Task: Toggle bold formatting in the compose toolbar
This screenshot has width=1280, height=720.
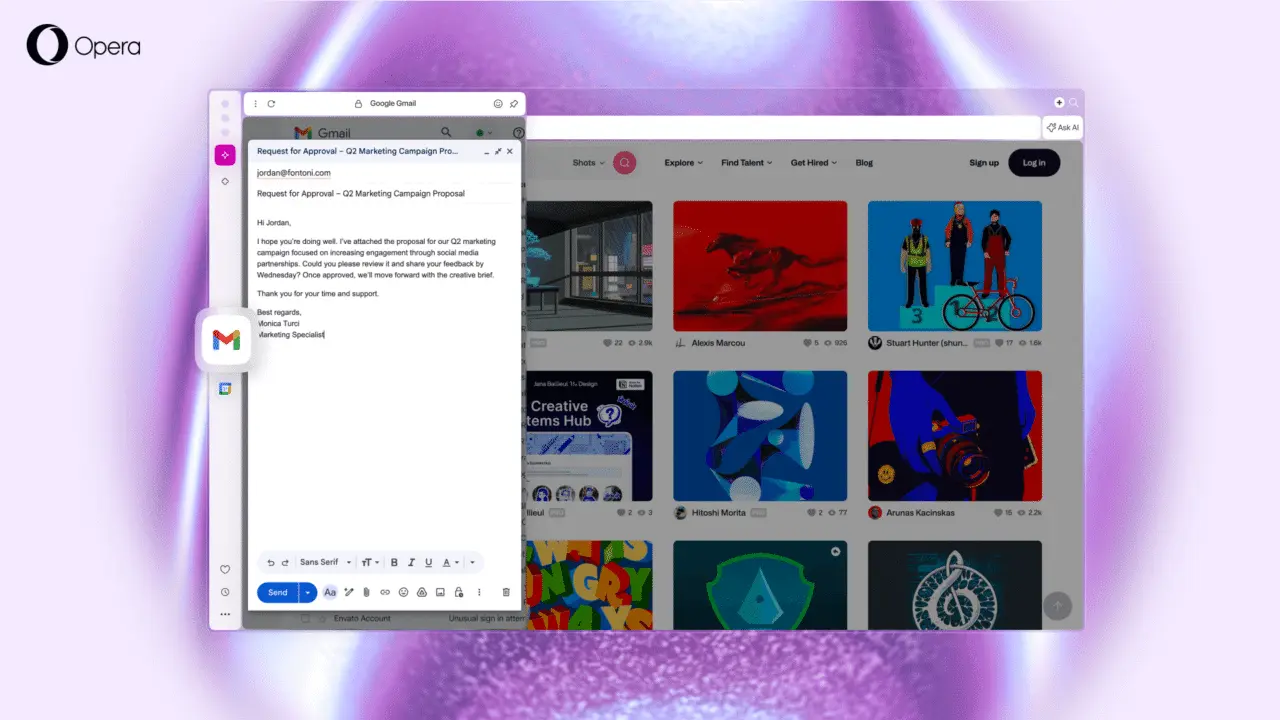Action: point(395,562)
